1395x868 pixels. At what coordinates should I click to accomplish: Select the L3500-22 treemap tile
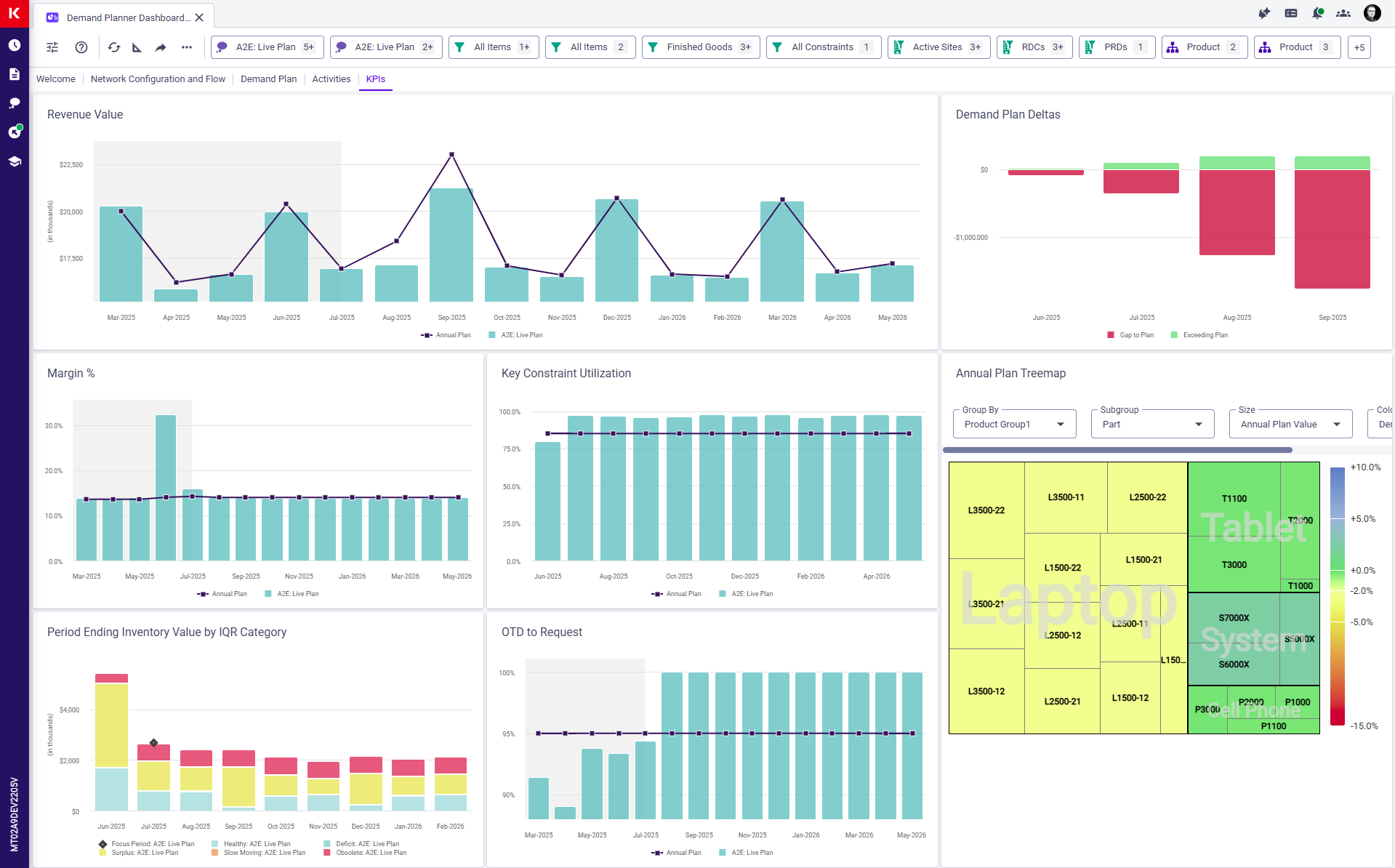pos(986,510)
